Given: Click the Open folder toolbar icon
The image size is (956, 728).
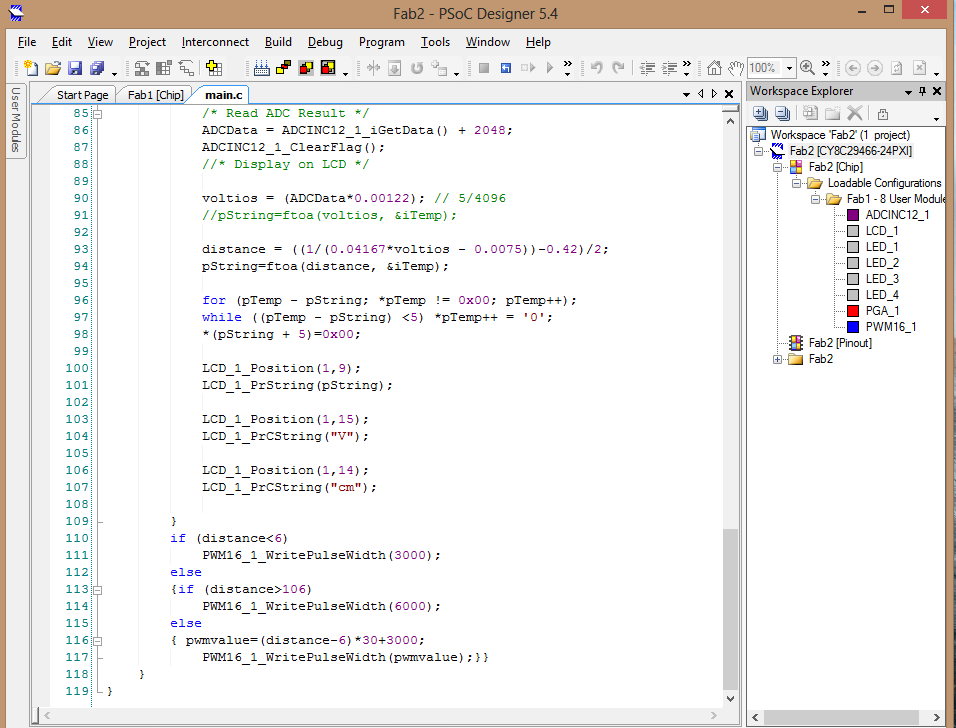Looking at the screenshot, I should 52,68.
